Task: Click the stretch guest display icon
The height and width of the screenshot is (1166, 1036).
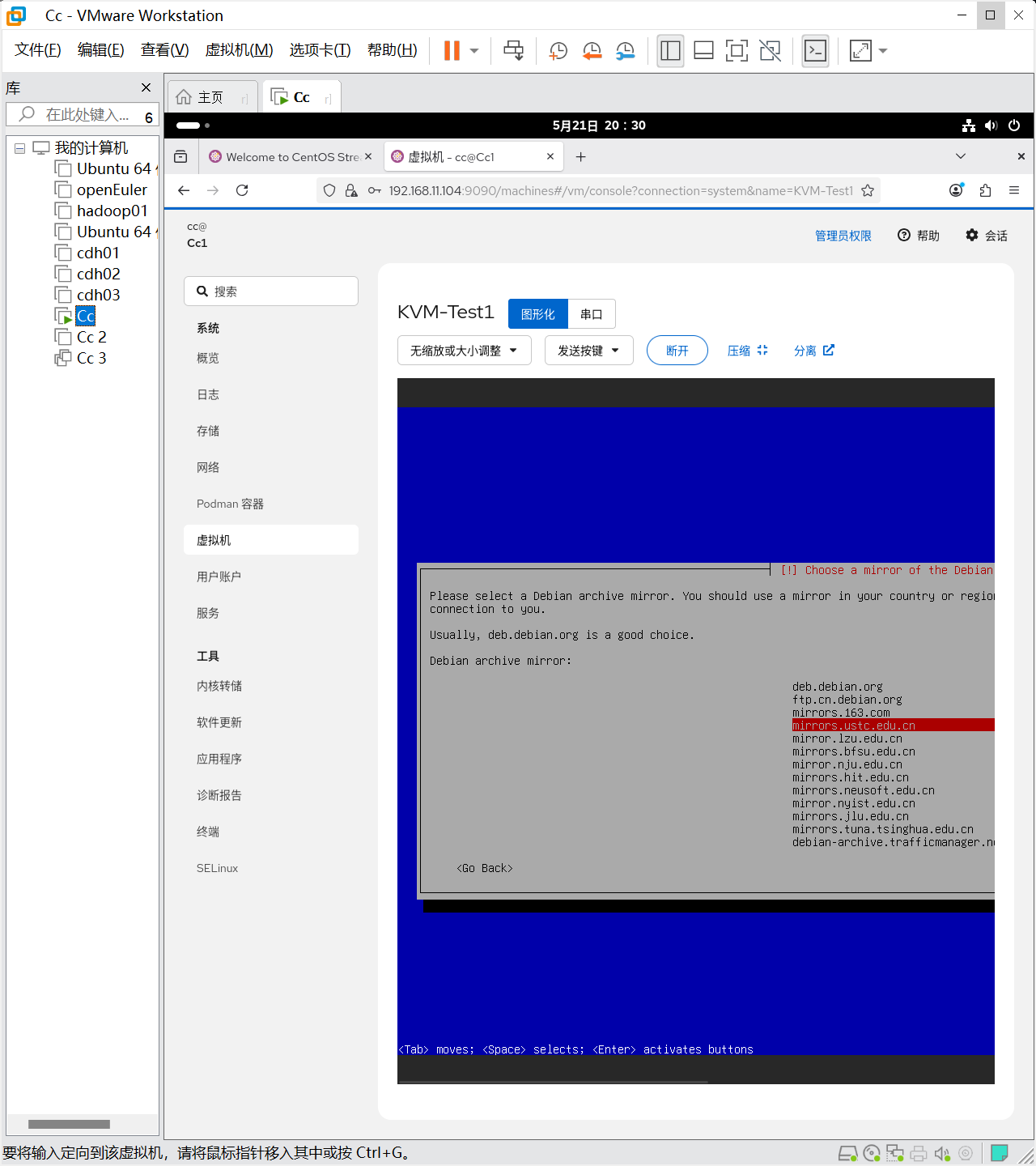Action: (860, 51)
